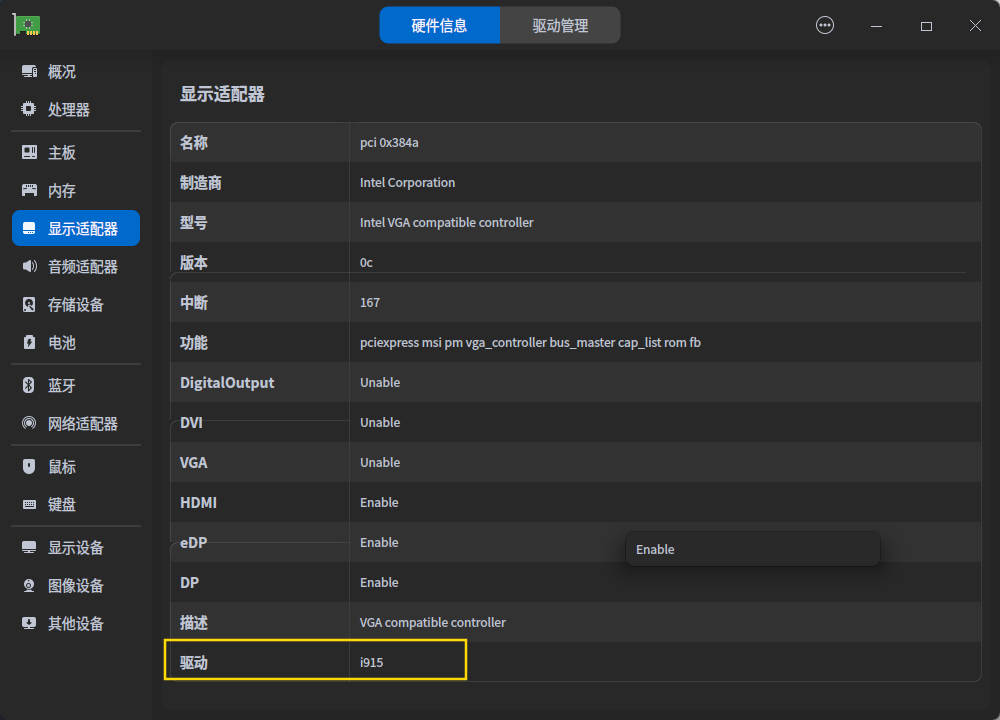Click the 中断 value '167'
1000x720 pixels.
[x=370, y=302]
